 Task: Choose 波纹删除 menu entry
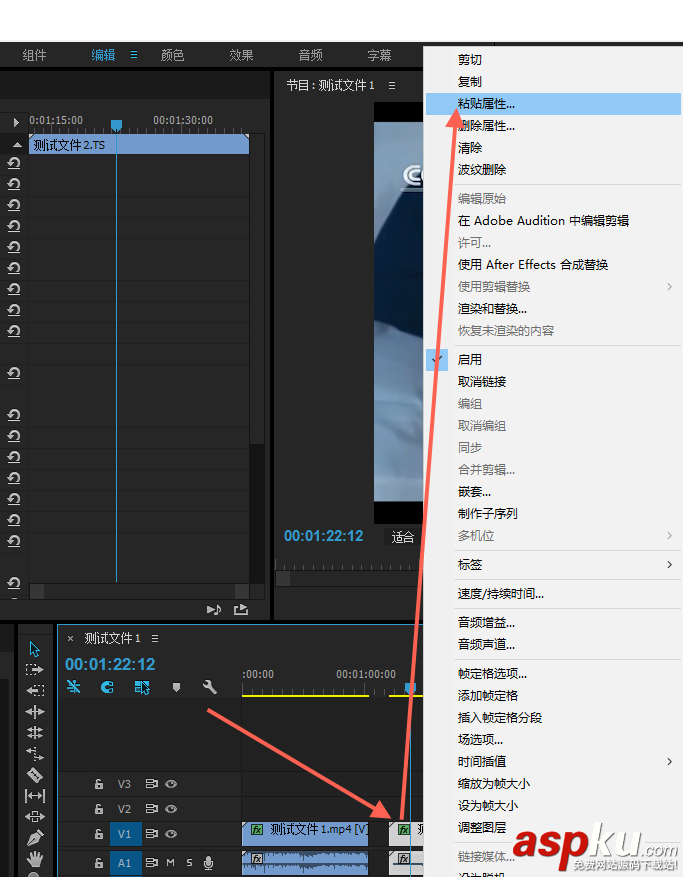pos(553,170)
